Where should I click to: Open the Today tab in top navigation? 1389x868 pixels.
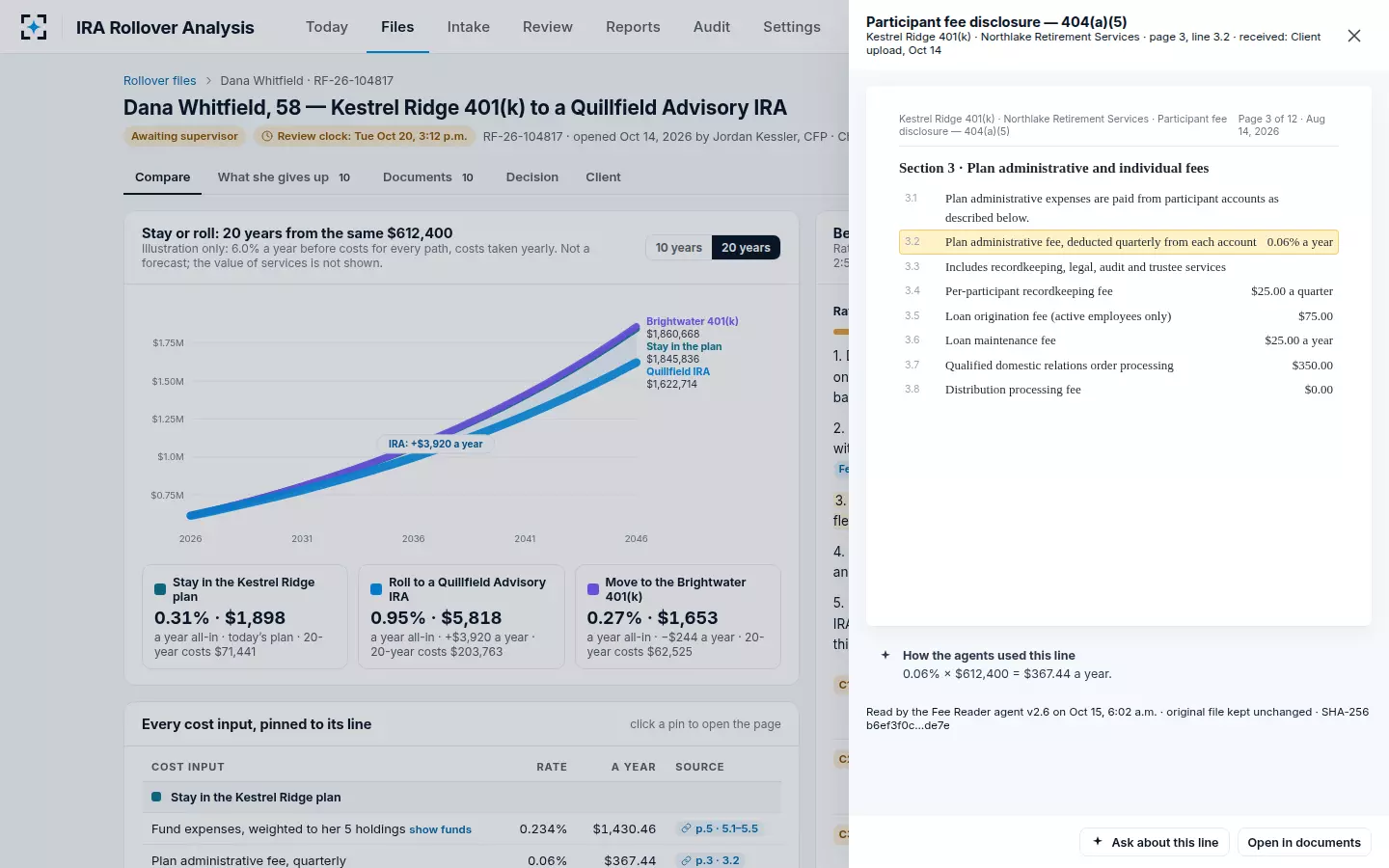point(327,27)
